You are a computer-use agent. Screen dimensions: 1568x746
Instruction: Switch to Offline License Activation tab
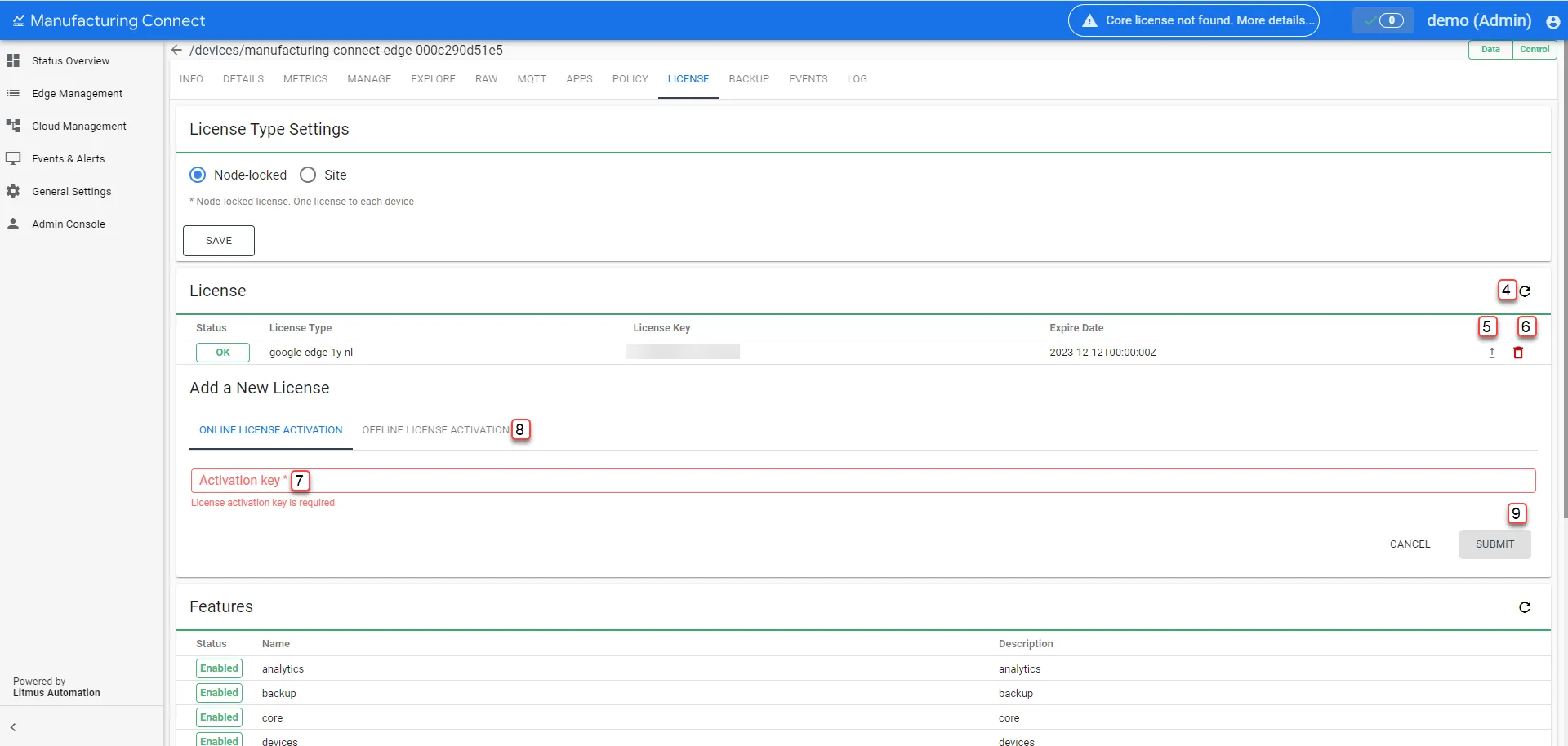[x=435, y=430]
